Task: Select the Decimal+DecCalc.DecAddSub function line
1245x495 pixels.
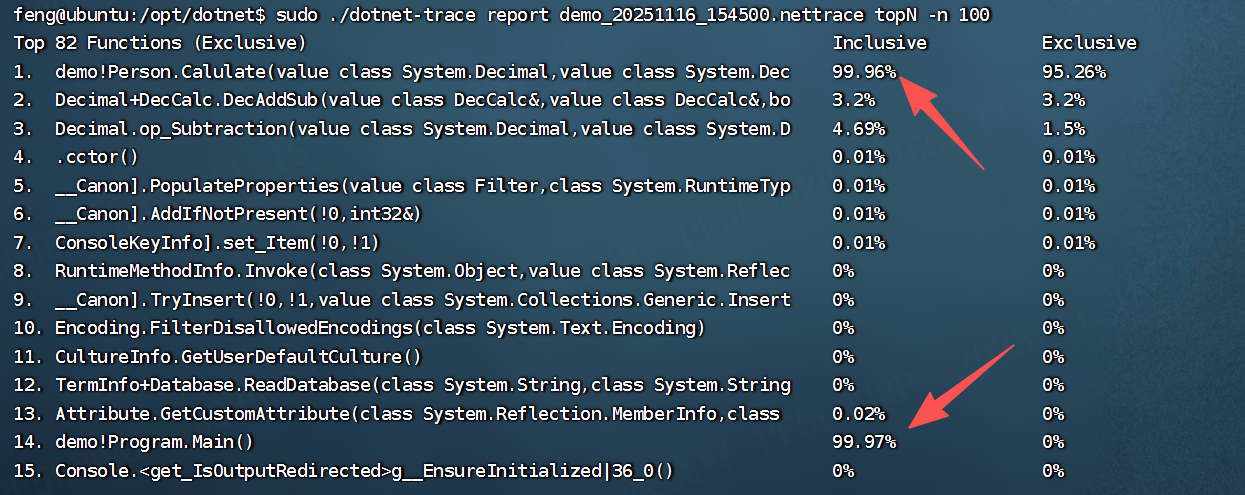Action: [422, 100]
